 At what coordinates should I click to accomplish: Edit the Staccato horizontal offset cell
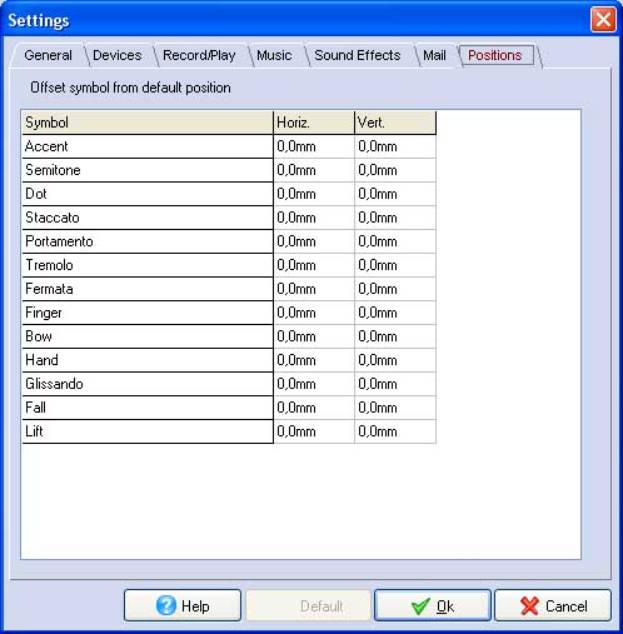(314, 218)
